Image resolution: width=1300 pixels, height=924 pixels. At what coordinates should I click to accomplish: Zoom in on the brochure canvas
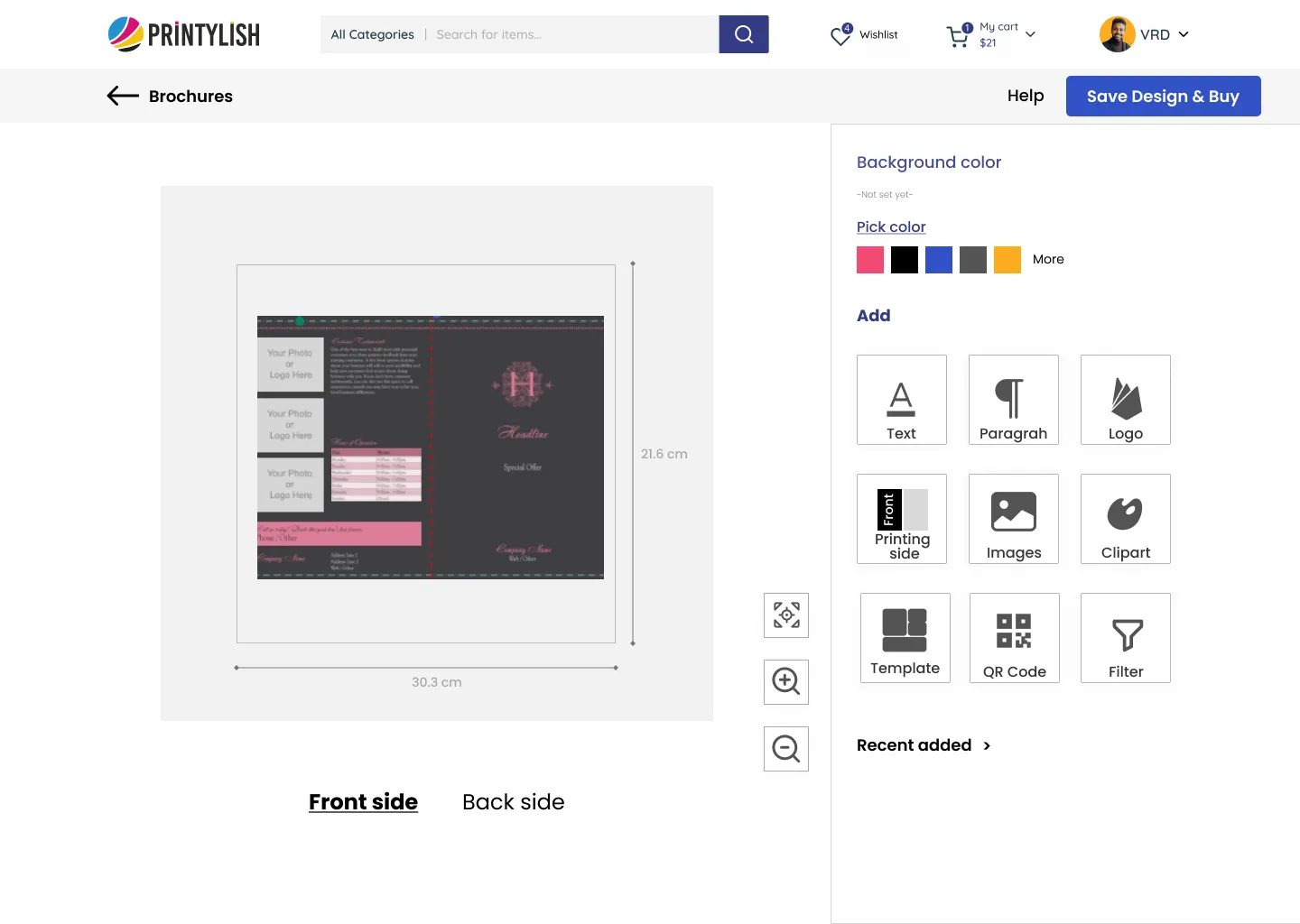(x=785, y=682)
